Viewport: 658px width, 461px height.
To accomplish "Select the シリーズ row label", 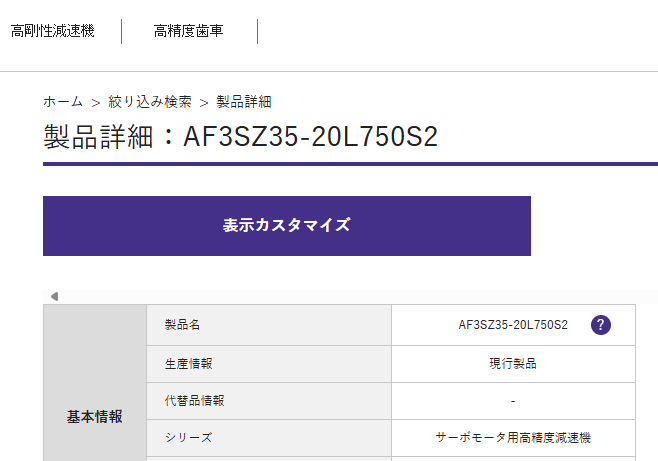I will point(188,438).
